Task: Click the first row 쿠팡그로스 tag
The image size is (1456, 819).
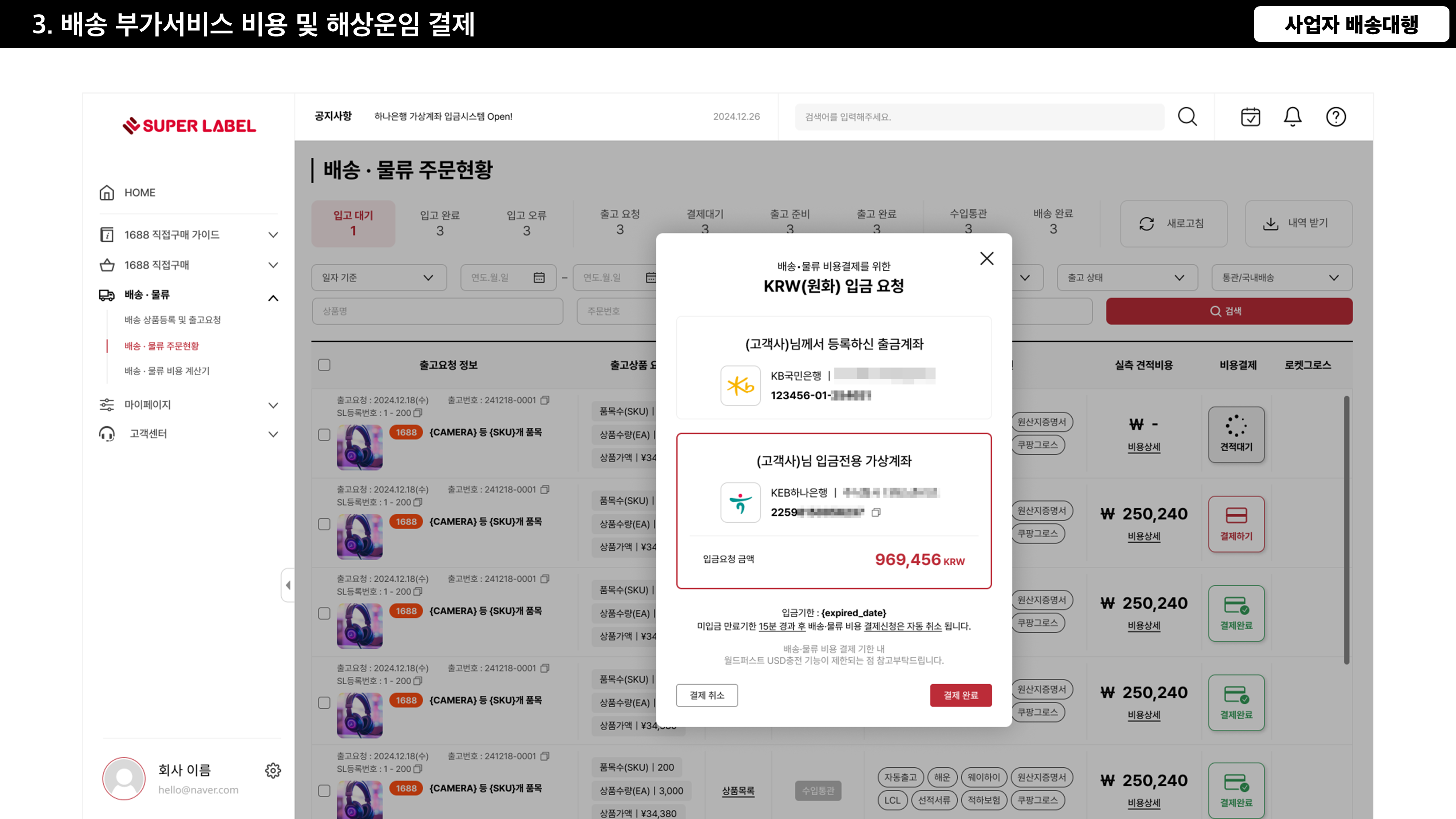Action: pos(1038,445)
